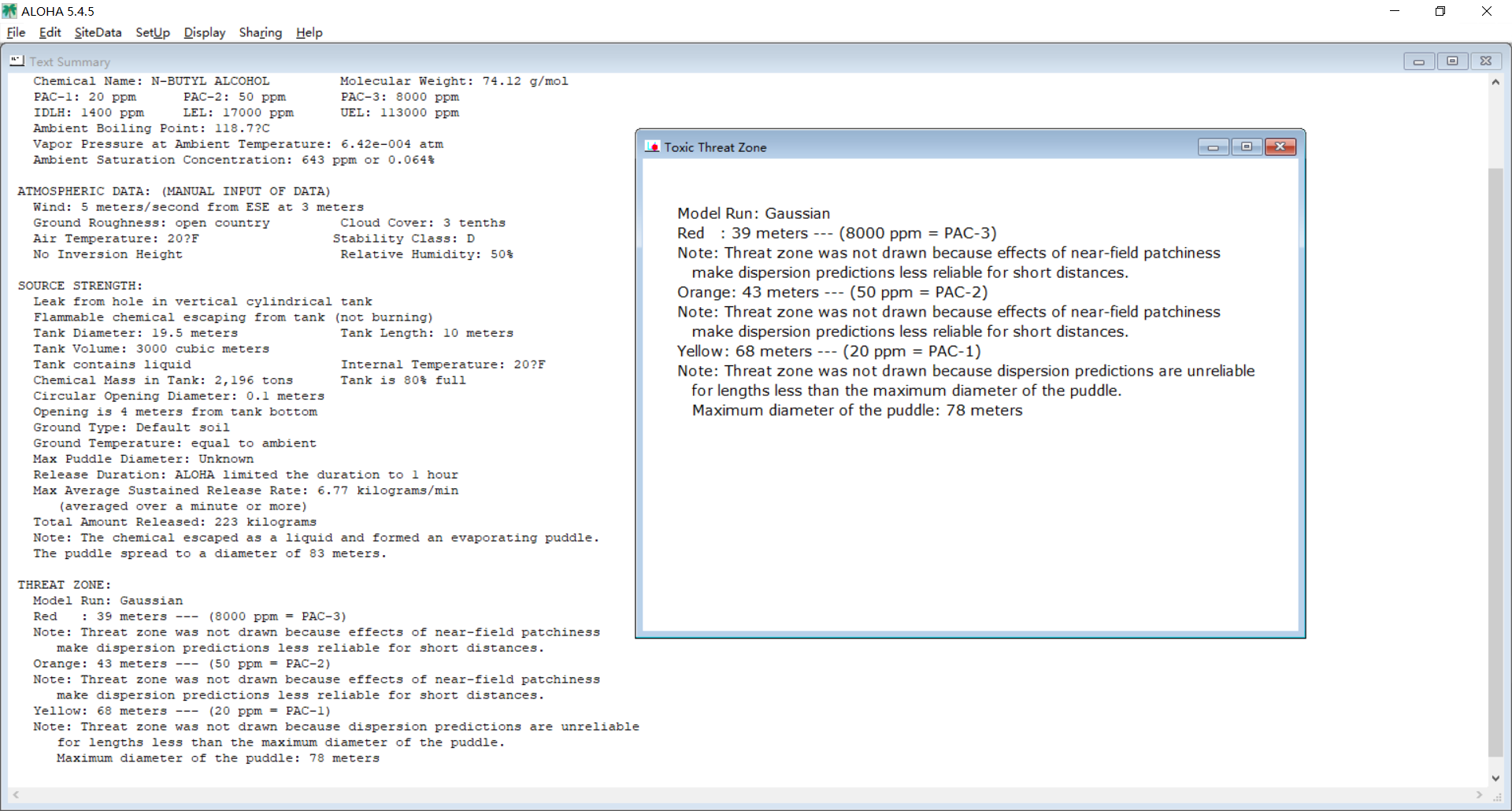Click 'Tank is 80% full' text
Image resolution: width=1512 pixels, height=811 pixels.
point(403,380)
